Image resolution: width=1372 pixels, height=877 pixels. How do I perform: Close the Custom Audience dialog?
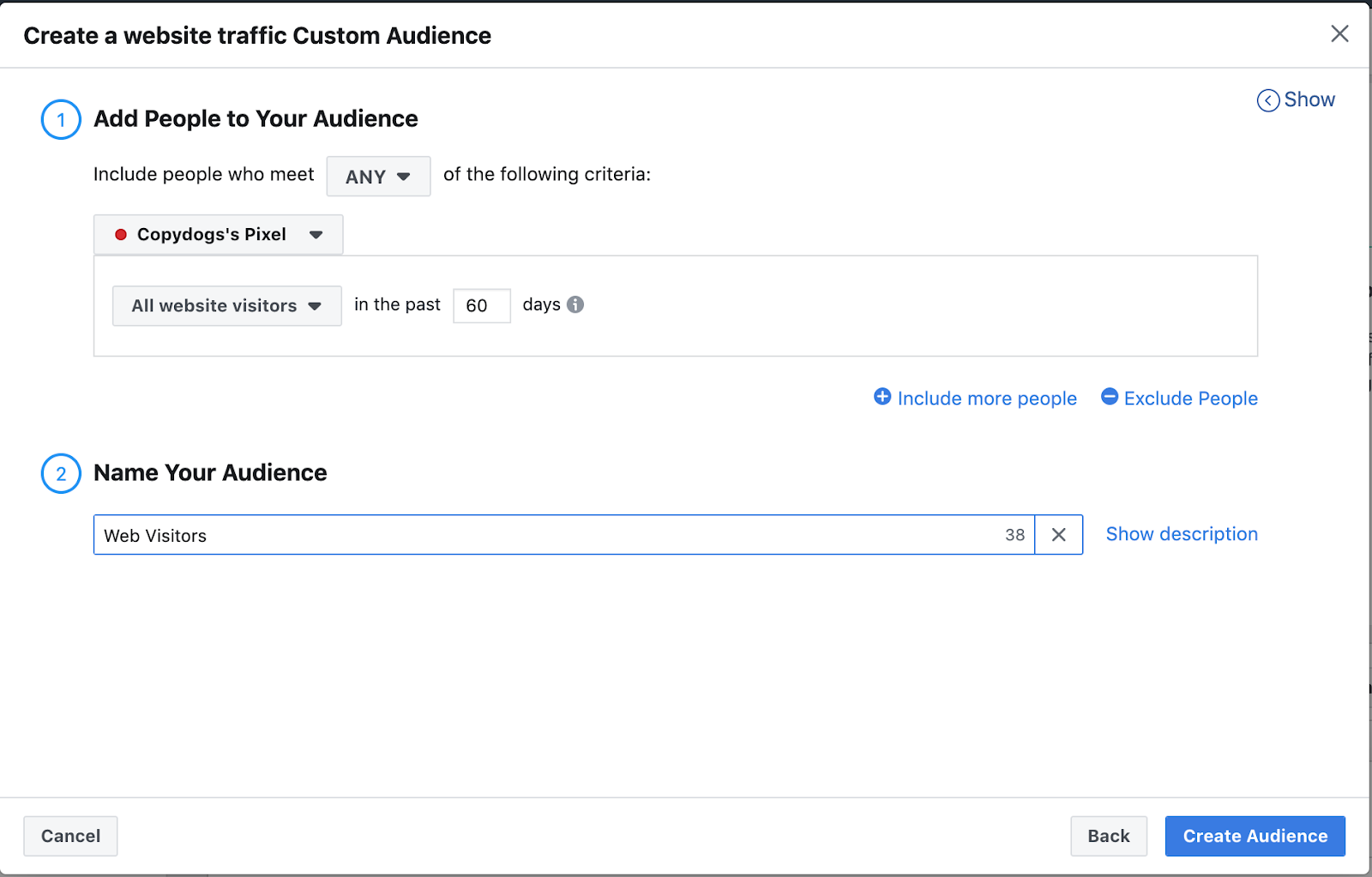point(1339,33)
